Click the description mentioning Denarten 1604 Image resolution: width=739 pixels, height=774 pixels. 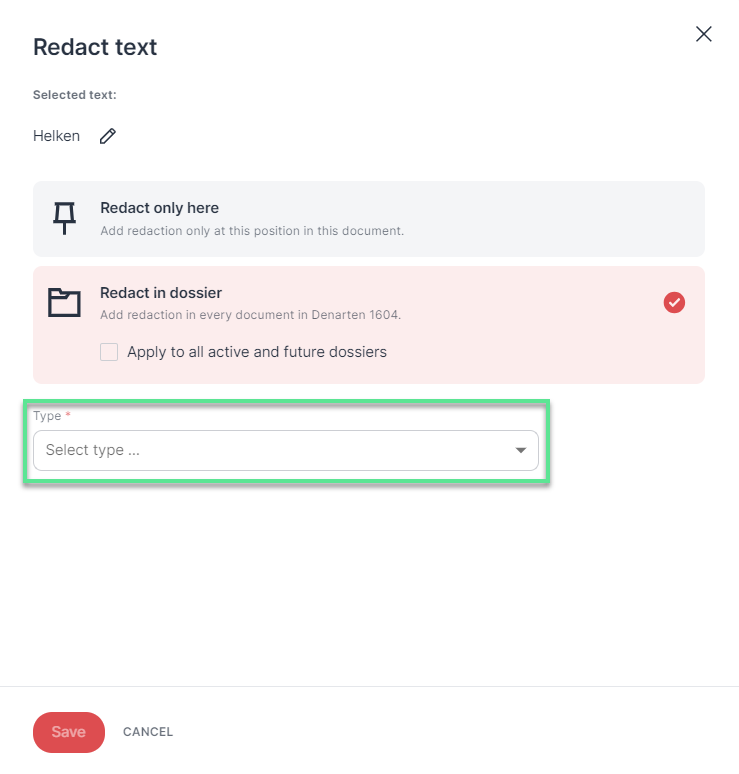[x=250, y=315]
